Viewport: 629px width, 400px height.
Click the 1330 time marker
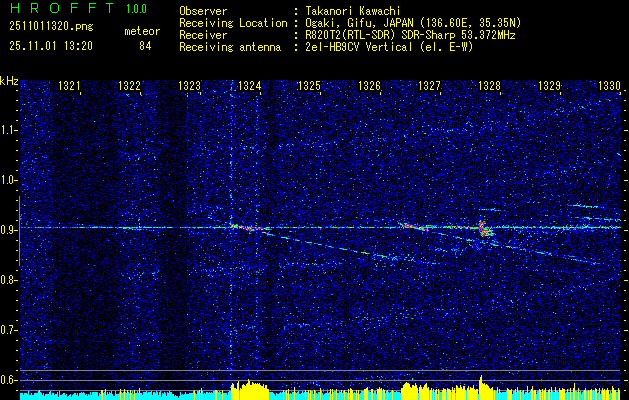609,85
